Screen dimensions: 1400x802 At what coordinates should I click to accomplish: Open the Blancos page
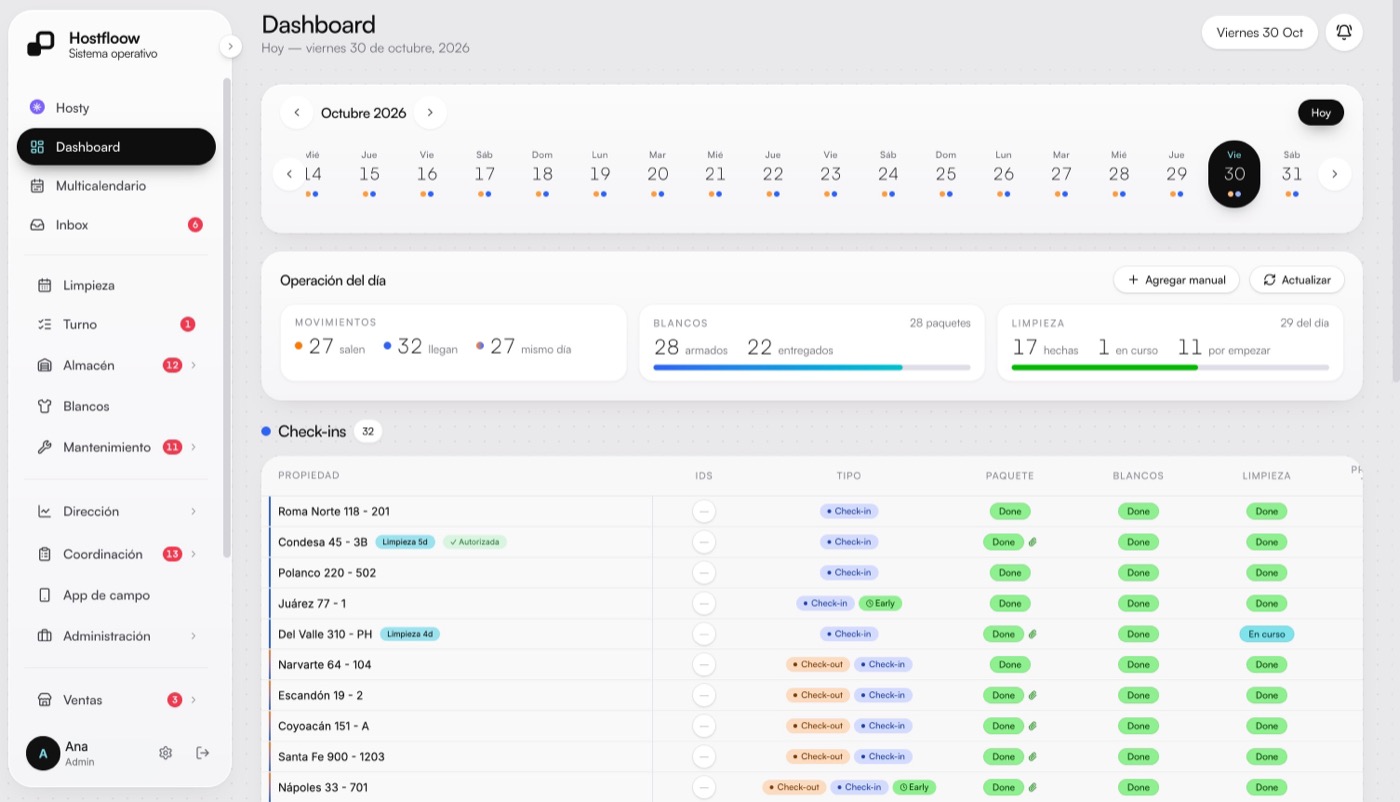(116, 406)
